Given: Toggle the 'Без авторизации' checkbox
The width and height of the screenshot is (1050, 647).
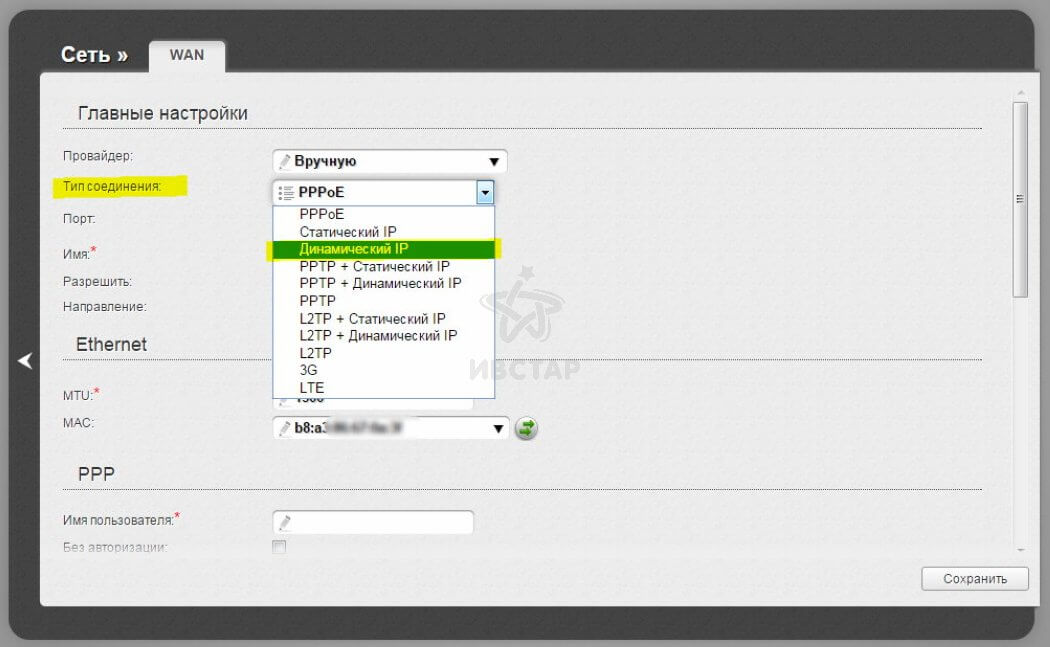Looking at the screenshot, I should pos(280,547).
